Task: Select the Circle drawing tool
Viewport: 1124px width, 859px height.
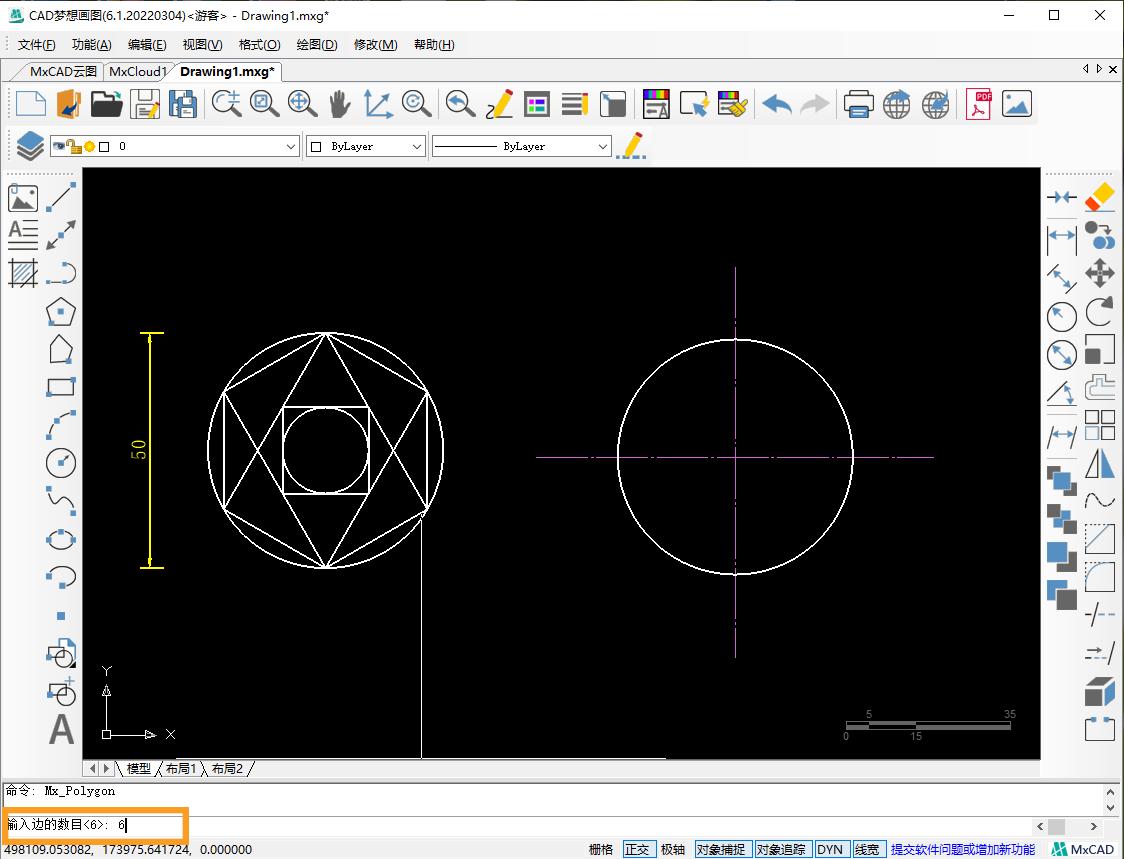Action: [61, 462]
